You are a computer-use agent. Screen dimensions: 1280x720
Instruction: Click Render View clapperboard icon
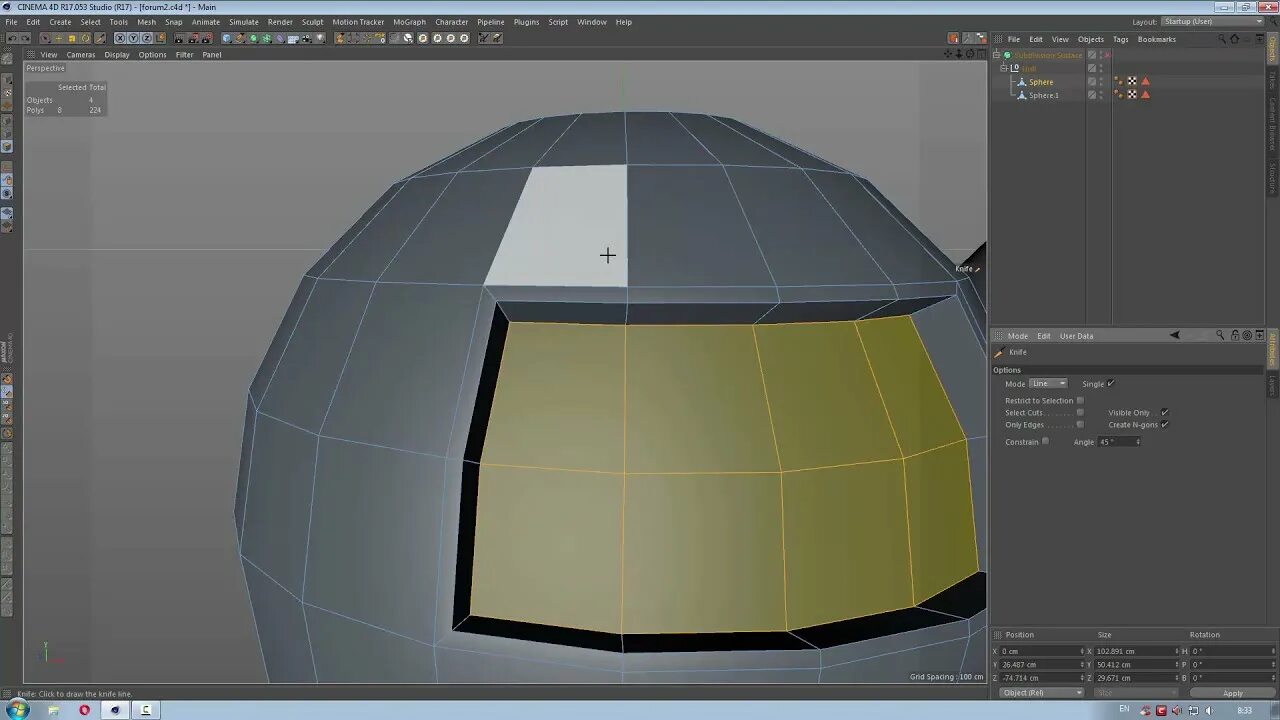[180, 38]
